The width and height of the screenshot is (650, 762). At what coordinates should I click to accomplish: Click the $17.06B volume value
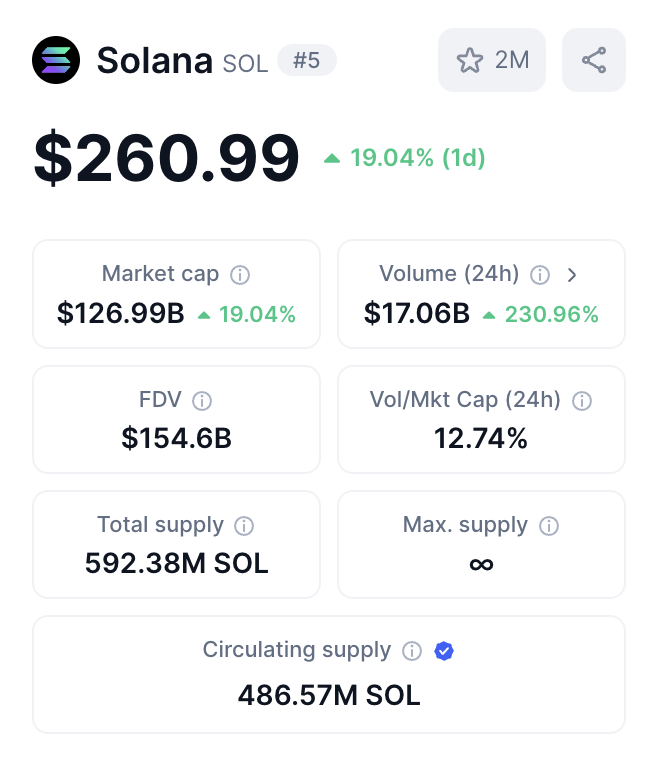pos(417,313)
